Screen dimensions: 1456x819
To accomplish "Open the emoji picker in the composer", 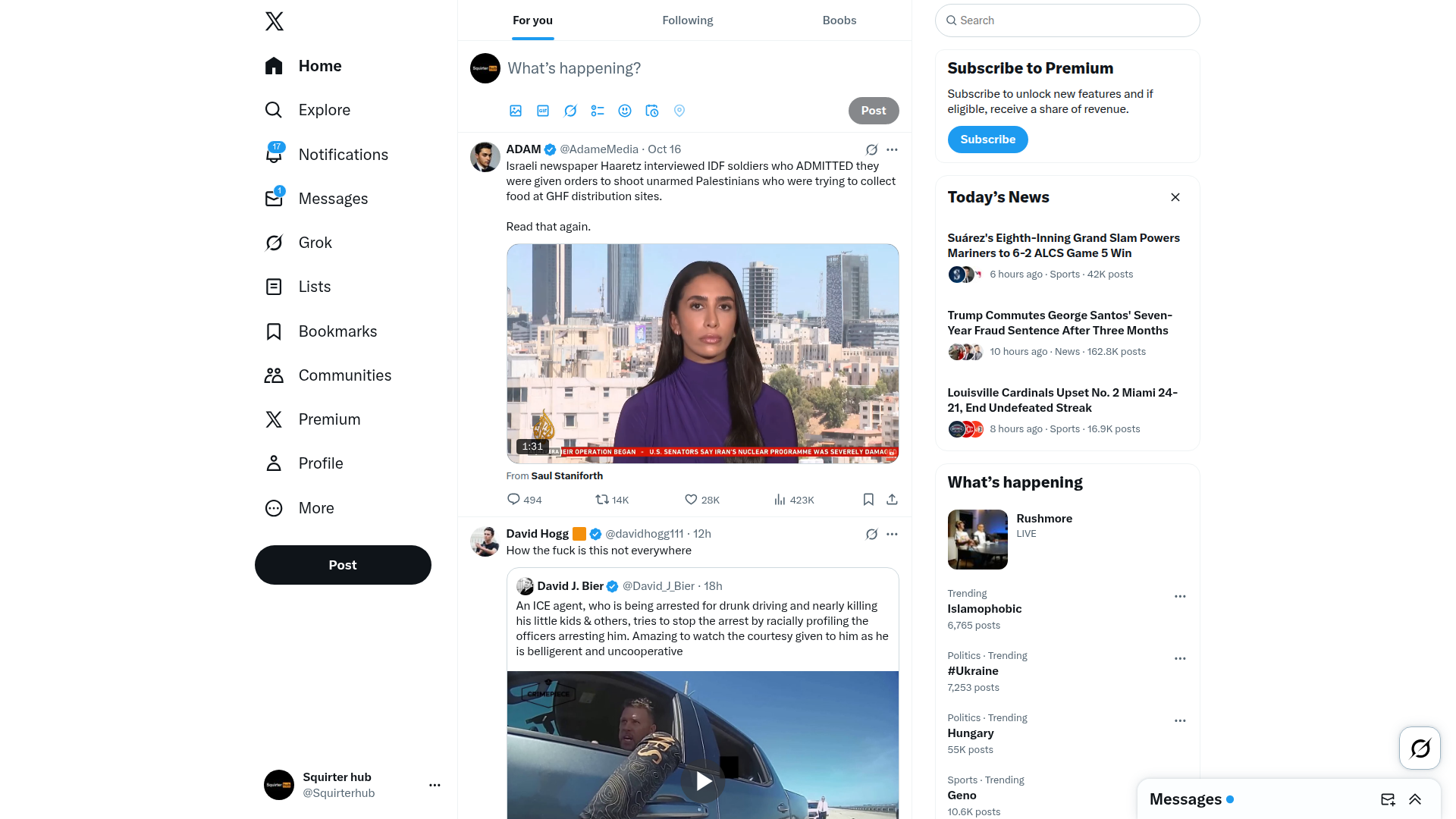I will 625,111.
